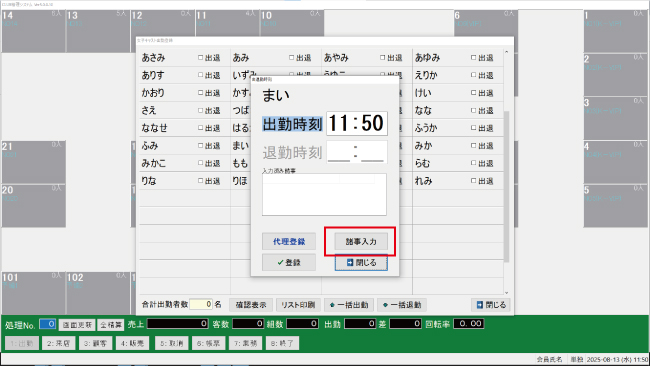Toggle the 出退 checkbox for らむ
Viewport: 650px width, 366px height.
click(473, 163)
